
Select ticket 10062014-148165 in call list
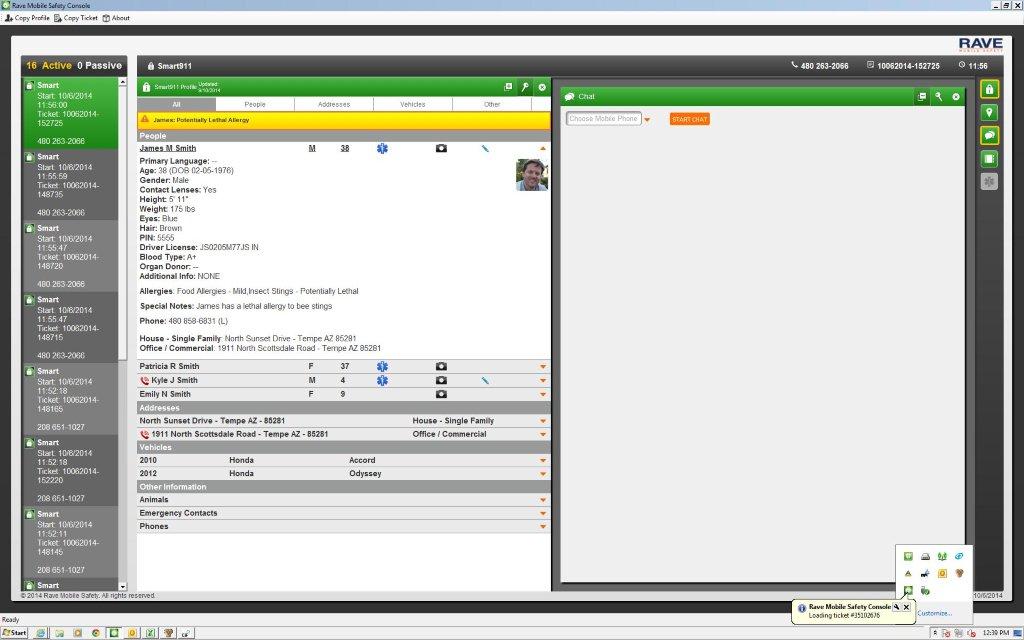[71, 400]
